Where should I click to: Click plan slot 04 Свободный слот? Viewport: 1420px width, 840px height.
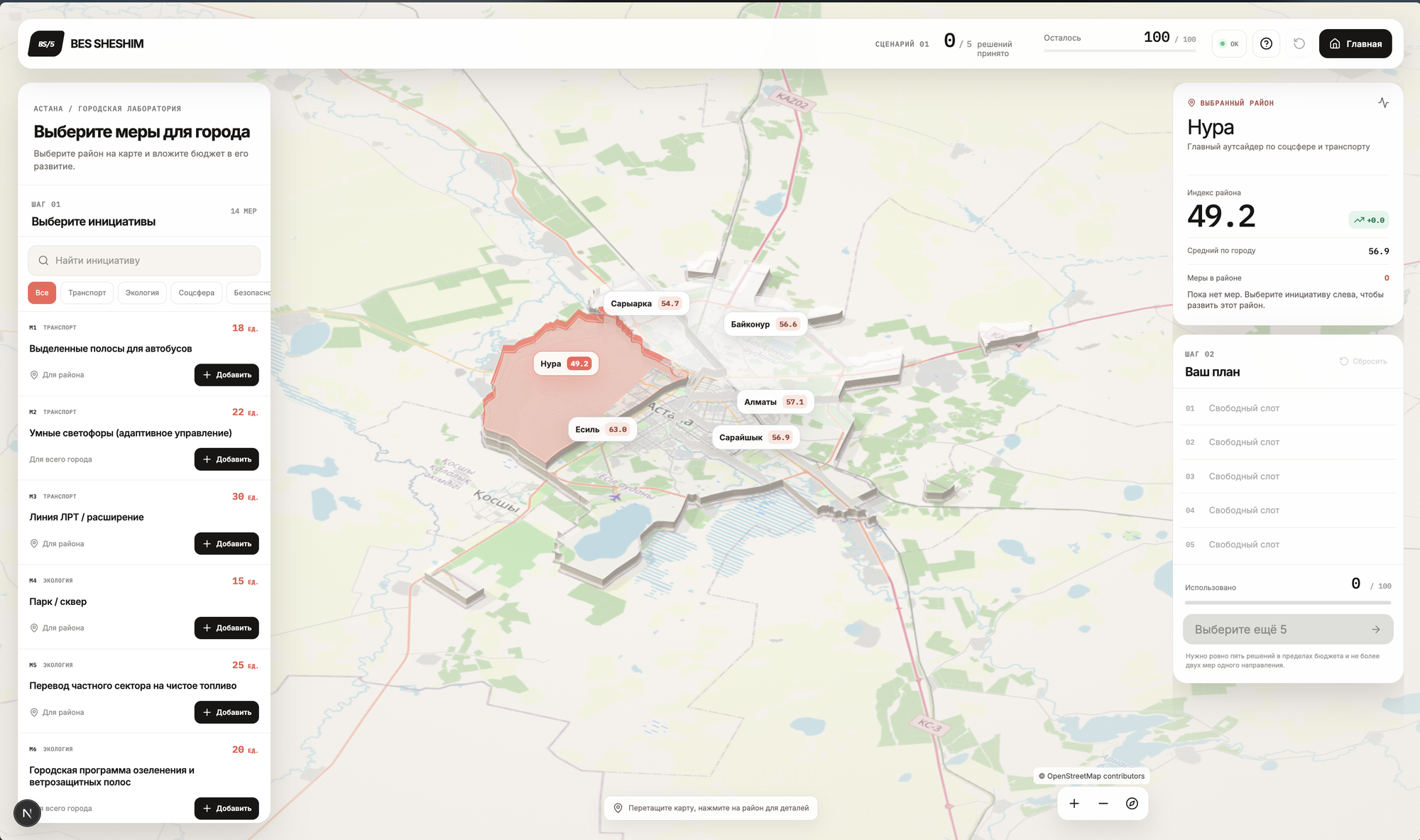coord(1288,511)
